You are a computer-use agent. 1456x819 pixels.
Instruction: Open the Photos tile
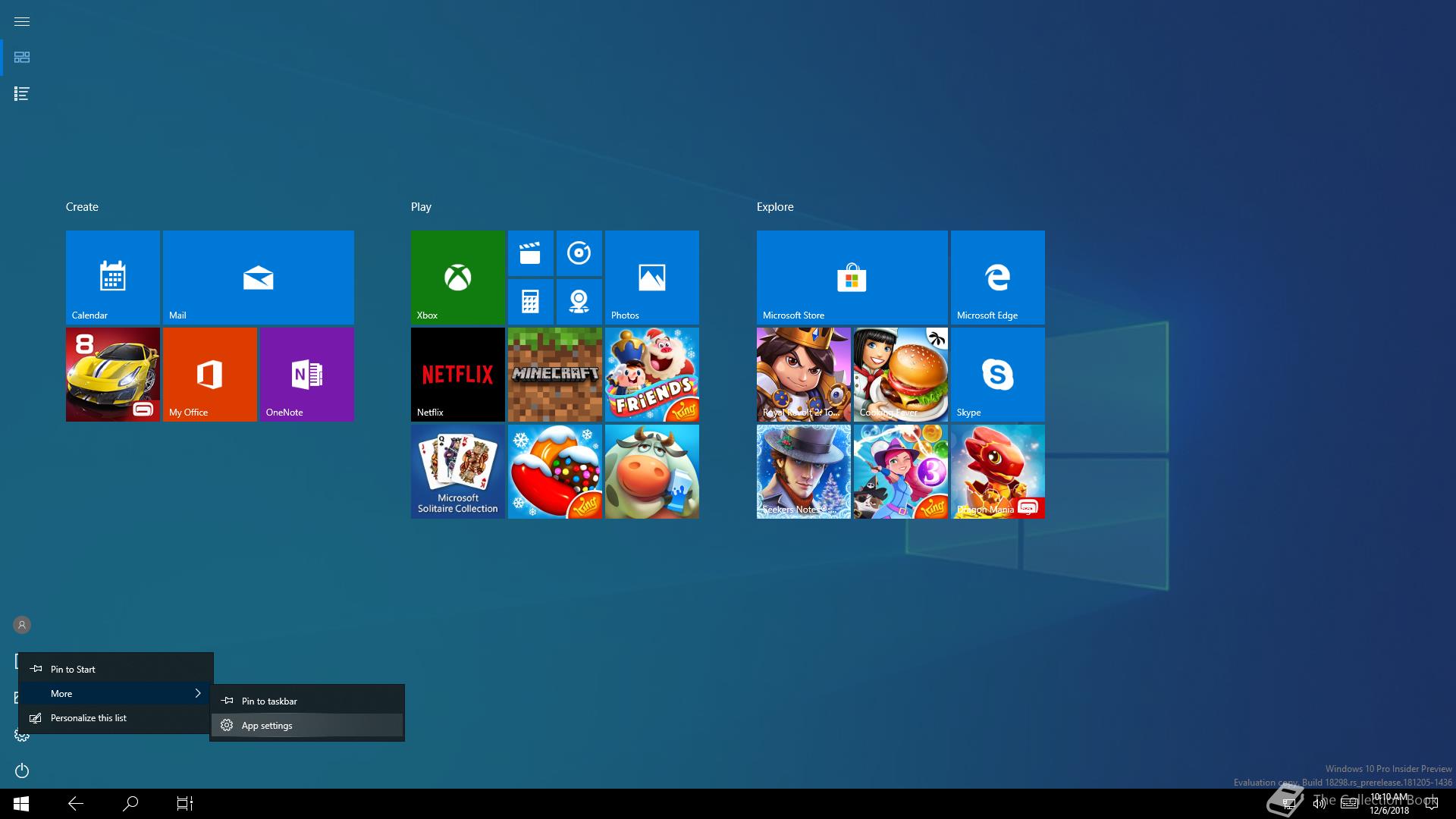[x=651, y=278]
